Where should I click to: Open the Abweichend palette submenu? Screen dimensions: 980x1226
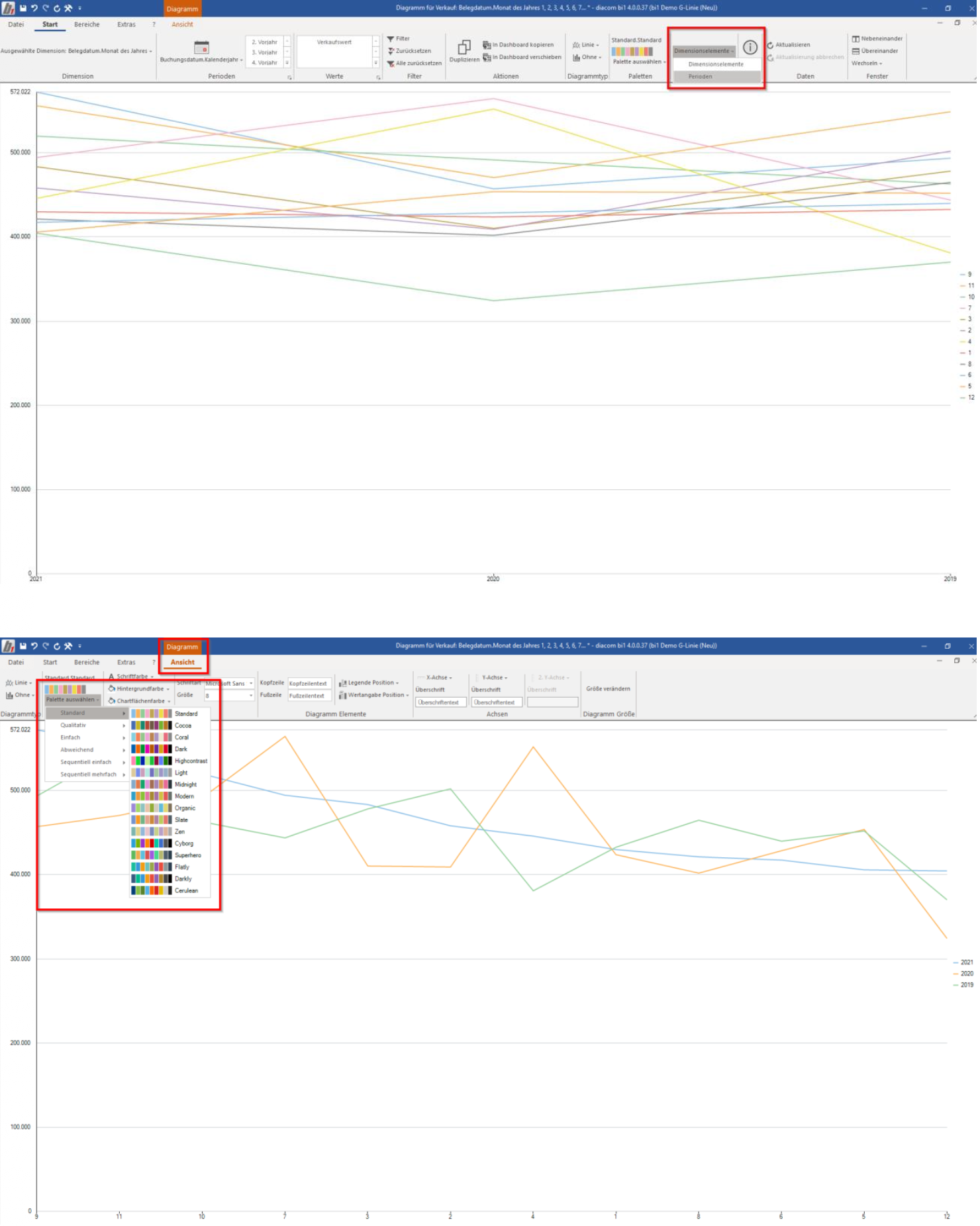click(x=86, y=751)
